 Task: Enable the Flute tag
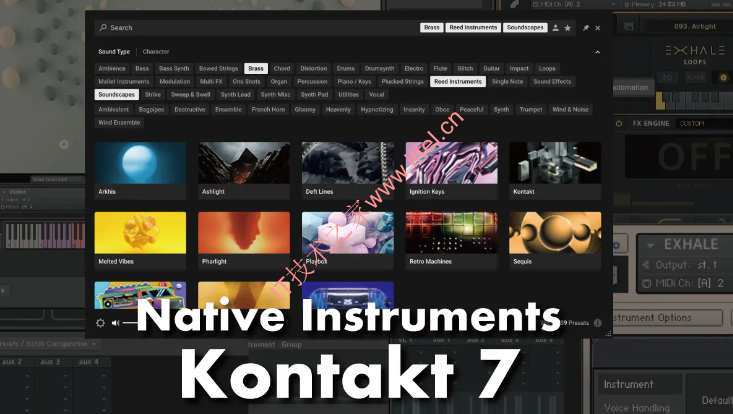coord(440,68)
